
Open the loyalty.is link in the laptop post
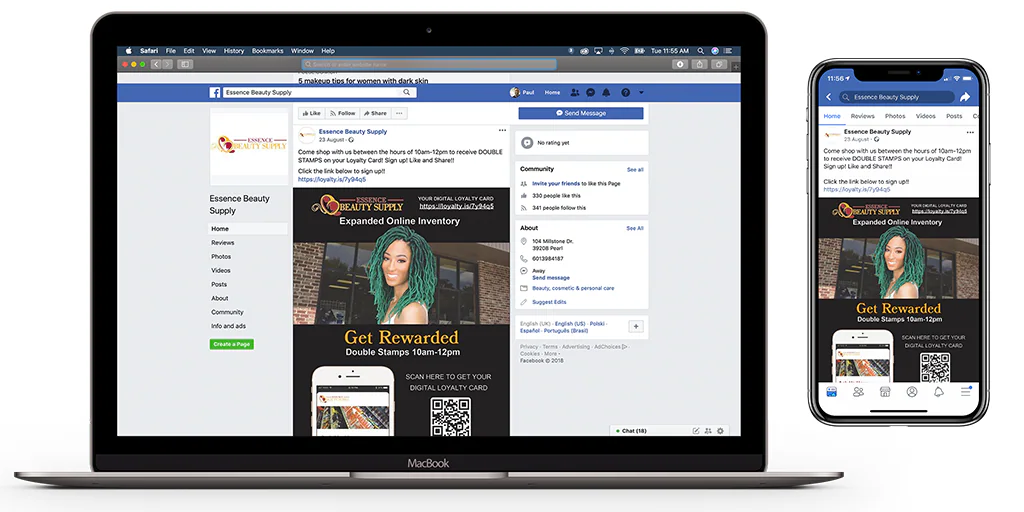click(332, 179)
